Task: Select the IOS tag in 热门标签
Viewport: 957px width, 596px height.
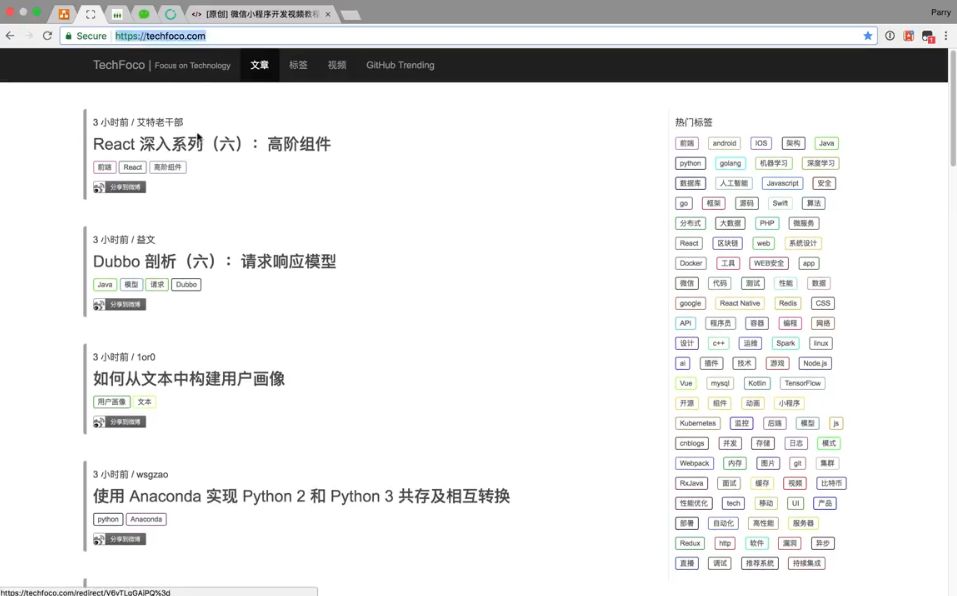Action: click(x=761, y=143)
